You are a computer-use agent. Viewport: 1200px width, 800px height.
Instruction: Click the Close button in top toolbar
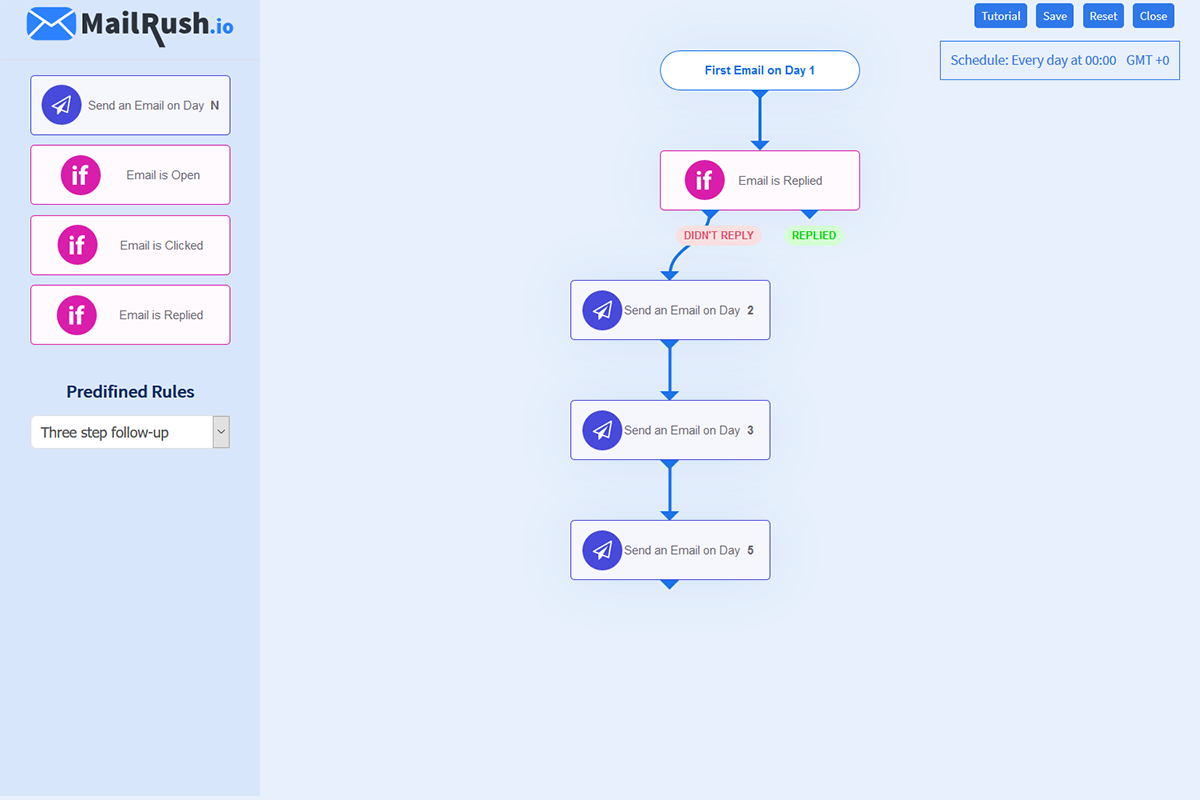pos(1153,16)
